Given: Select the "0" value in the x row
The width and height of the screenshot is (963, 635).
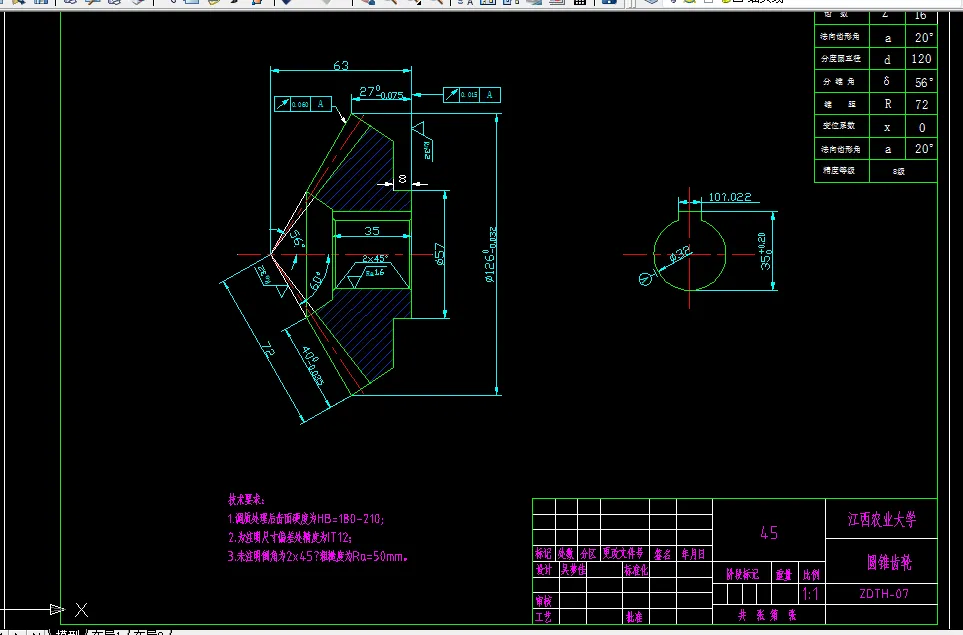Looking at the screenshot, I should coord(922,127).
